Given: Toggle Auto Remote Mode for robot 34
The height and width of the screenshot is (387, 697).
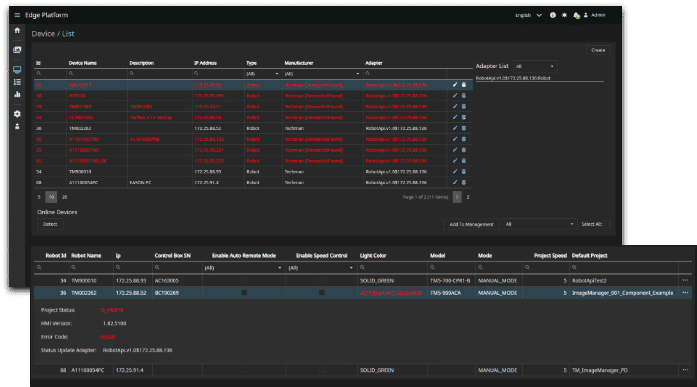Looking at the screenshot, I should 244,280.
